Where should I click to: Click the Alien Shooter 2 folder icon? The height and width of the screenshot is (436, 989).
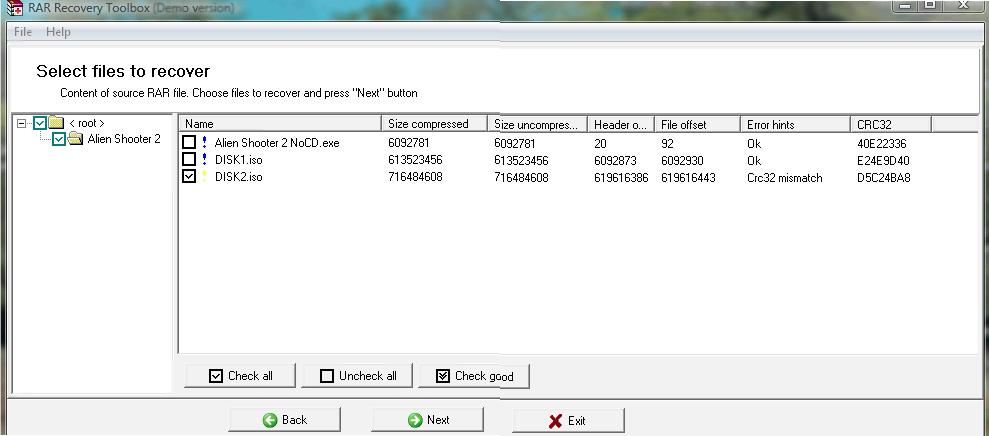click(x=75, y=140)
